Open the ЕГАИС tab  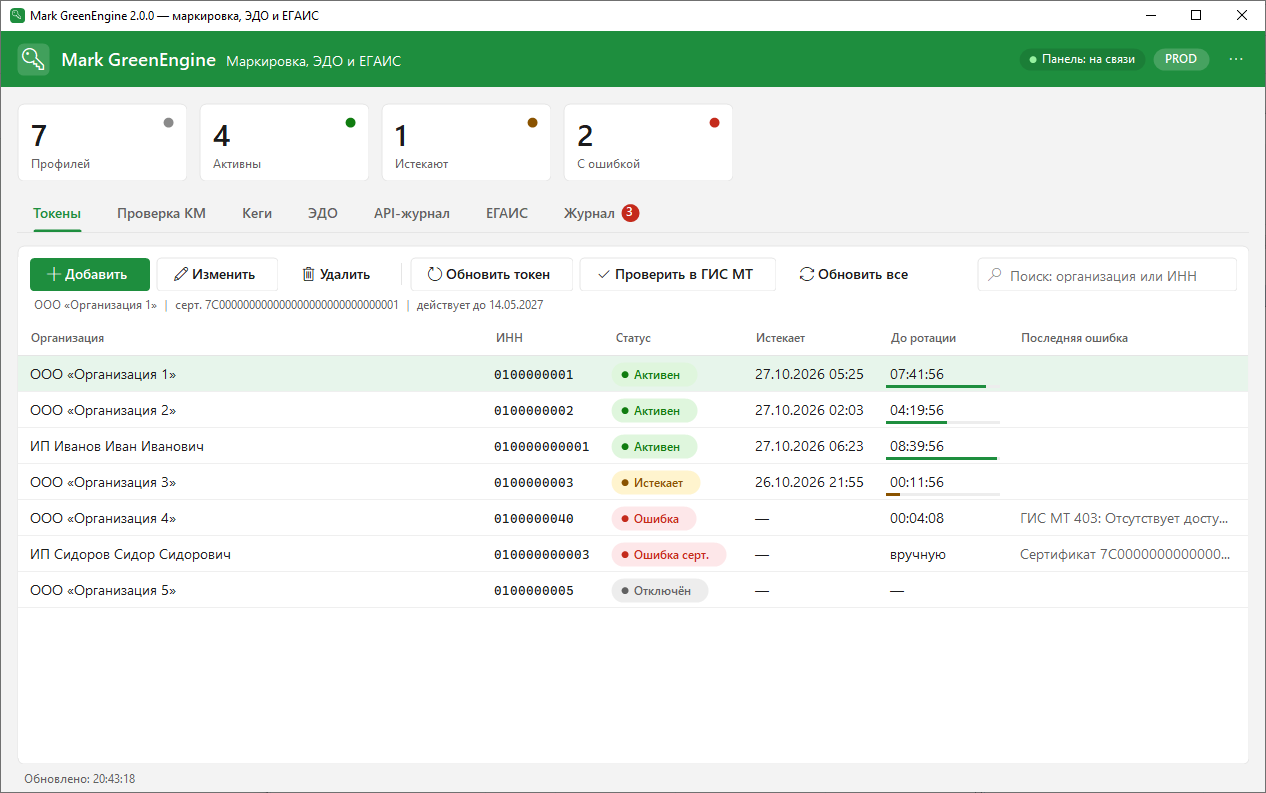507,213
